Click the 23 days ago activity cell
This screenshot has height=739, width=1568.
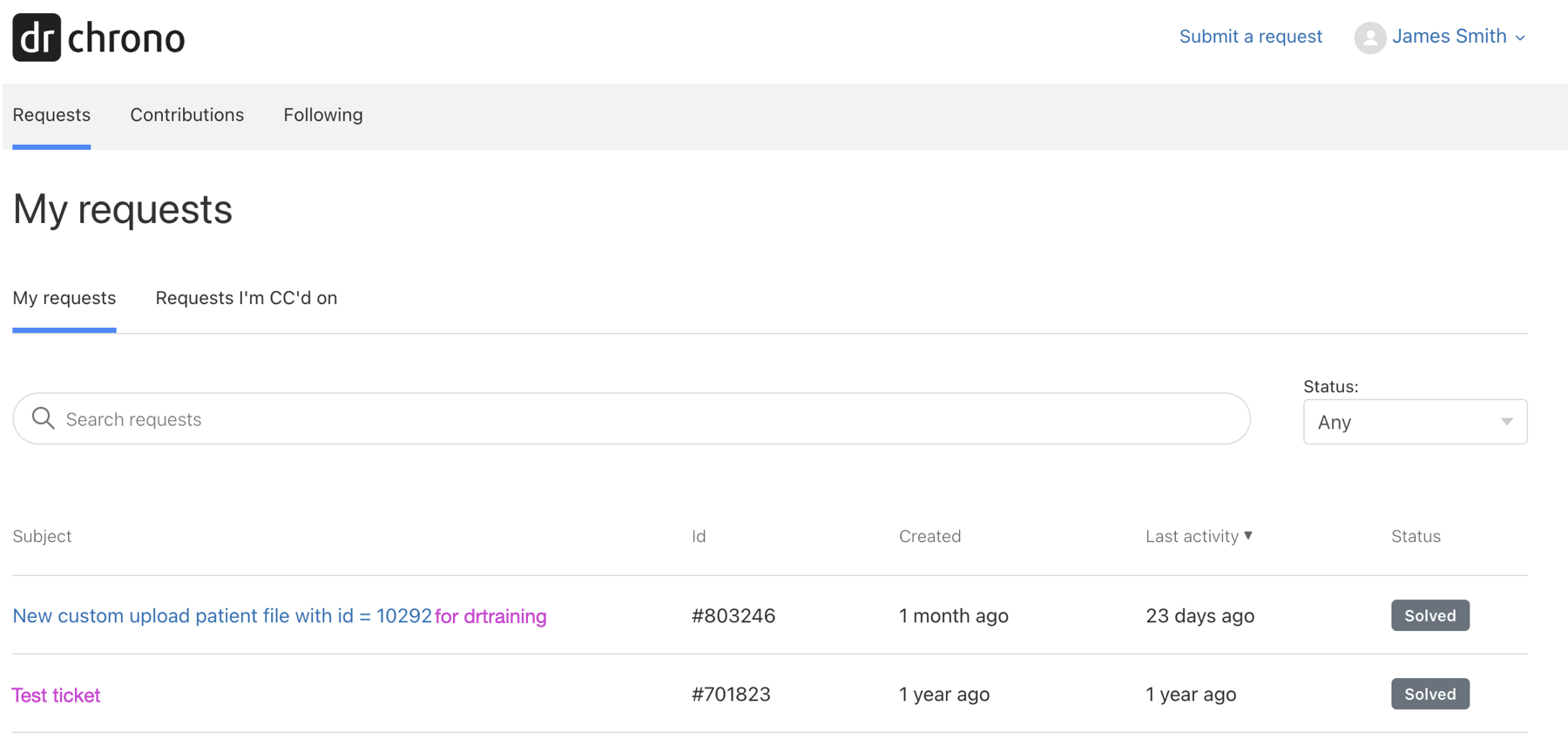pyautogui.click(x=1200, y=616)
